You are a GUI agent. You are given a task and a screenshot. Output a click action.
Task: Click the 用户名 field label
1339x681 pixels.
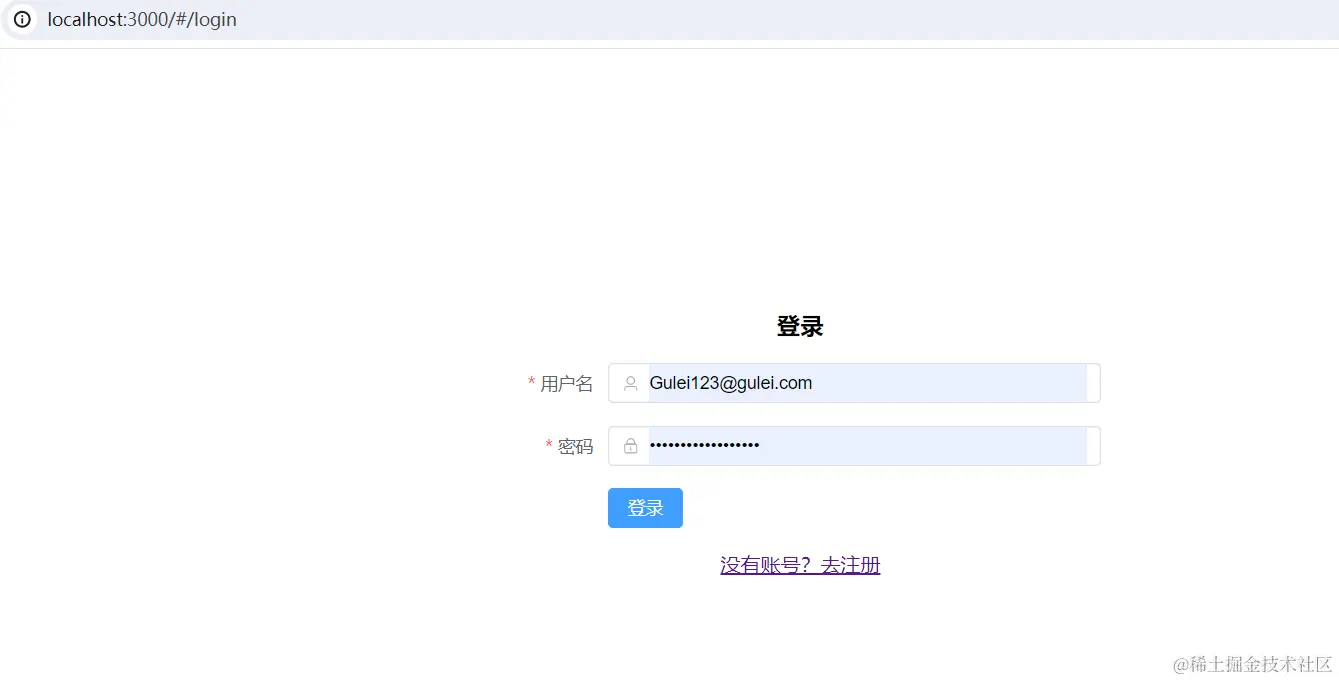click(566, 384)
